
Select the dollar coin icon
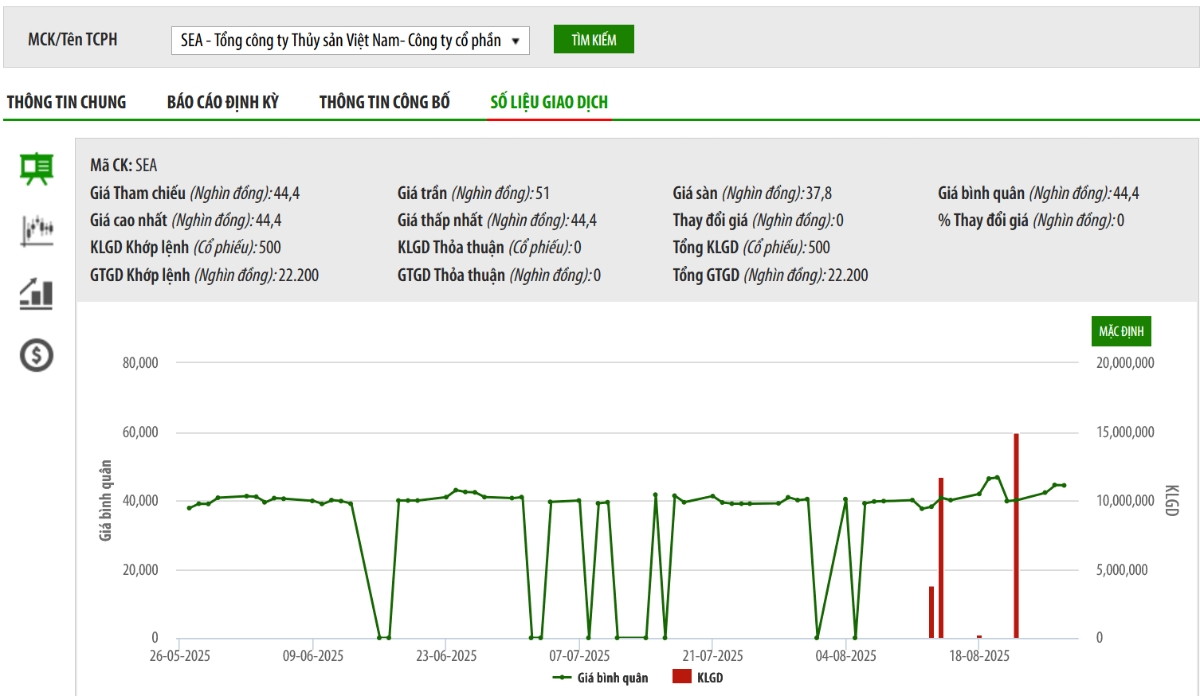[x=37, y=354]
